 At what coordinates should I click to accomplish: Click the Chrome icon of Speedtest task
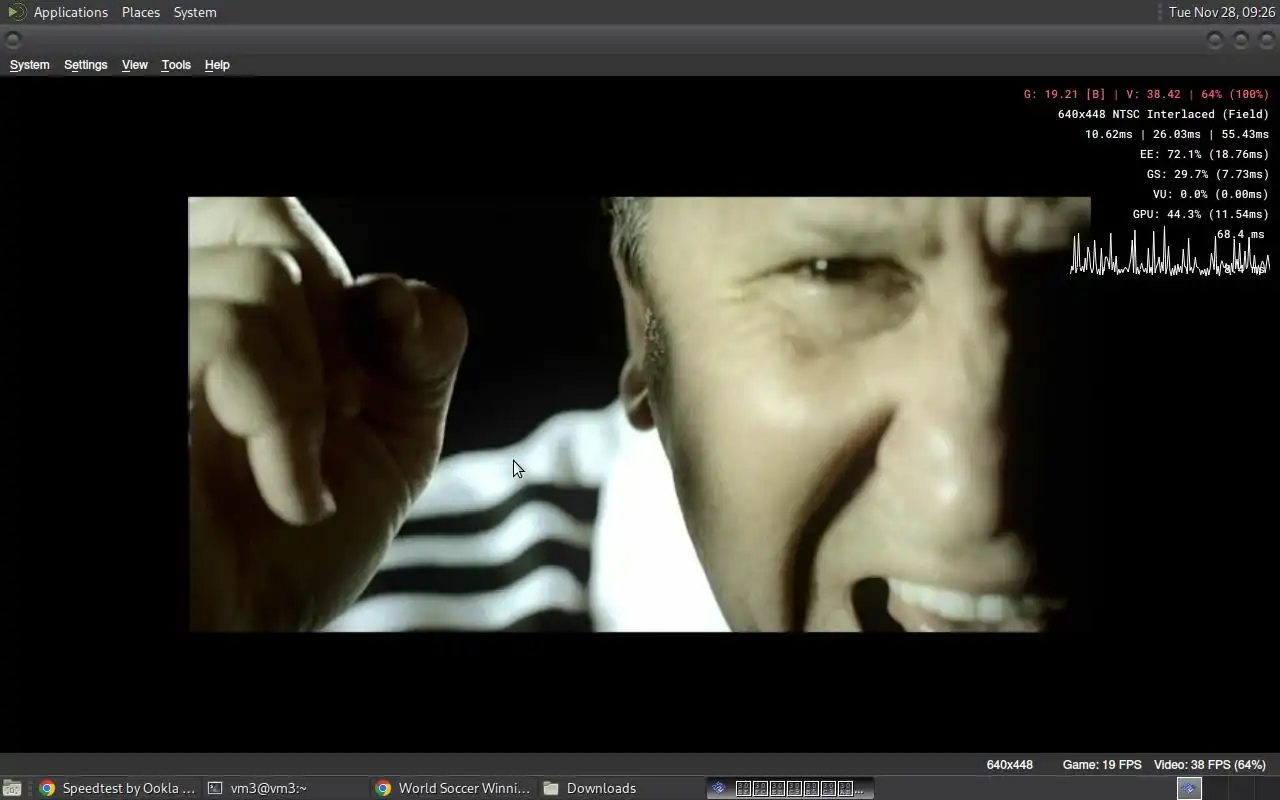tap(47, 788)
